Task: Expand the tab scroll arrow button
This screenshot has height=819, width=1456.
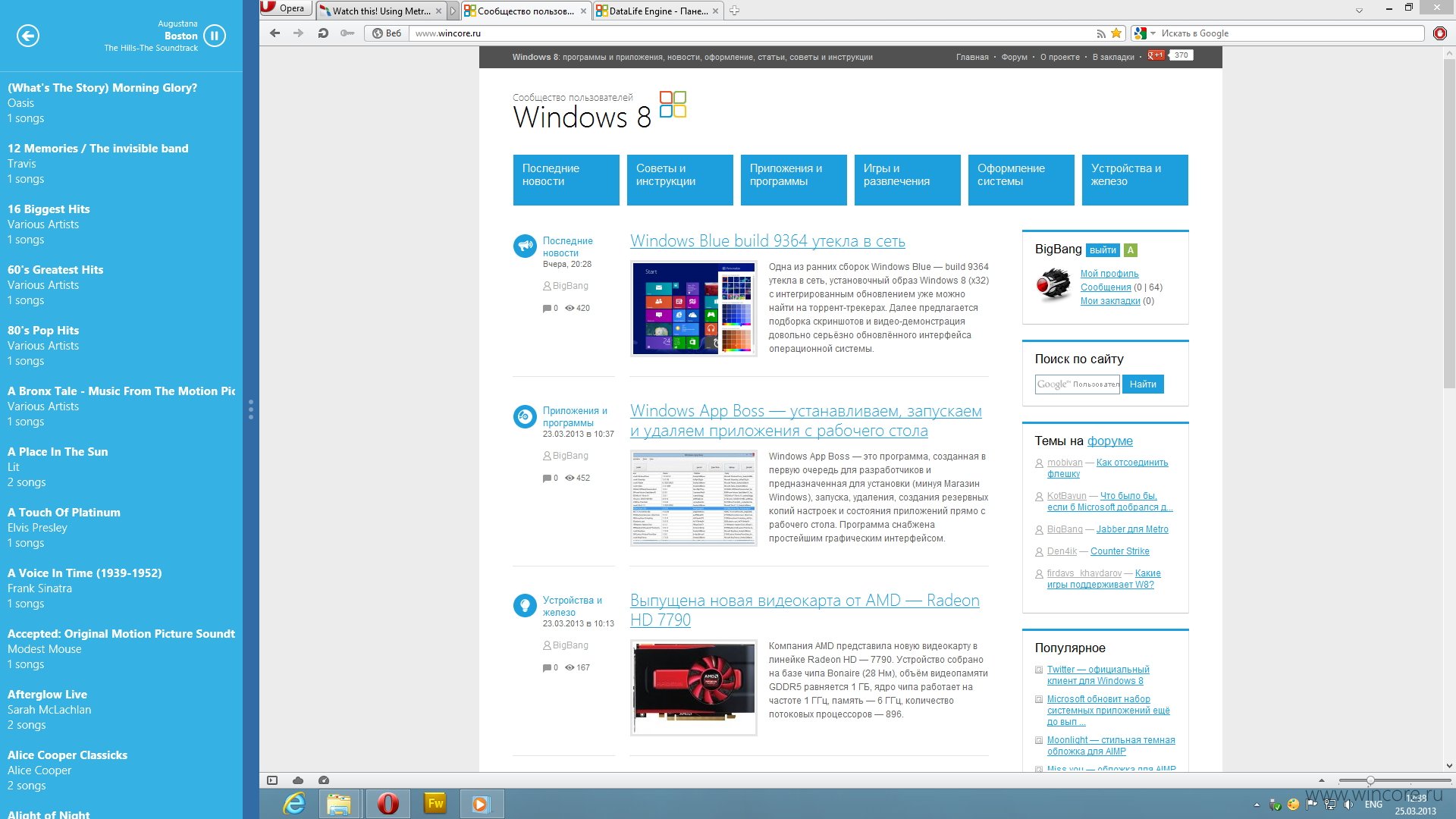Action: 453,11
